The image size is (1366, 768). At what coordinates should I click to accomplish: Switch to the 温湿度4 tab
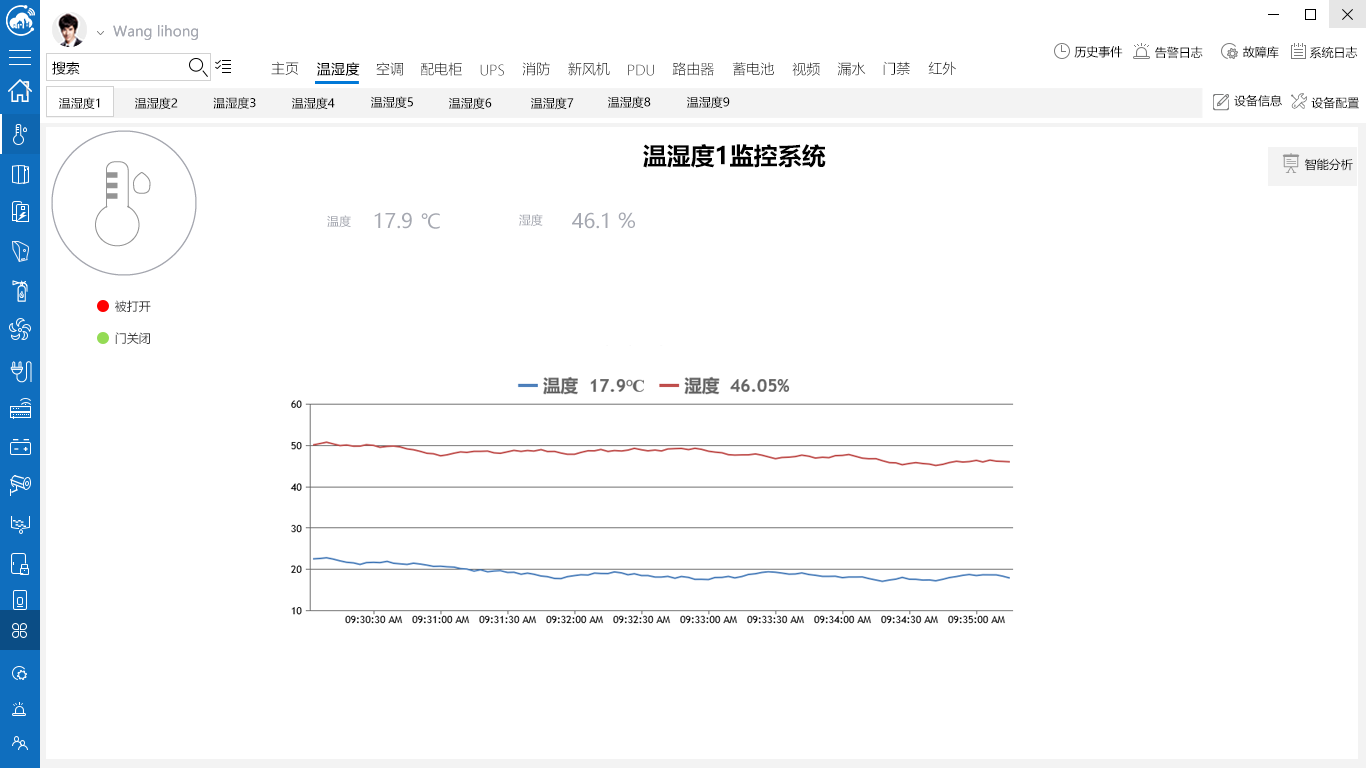313,102
